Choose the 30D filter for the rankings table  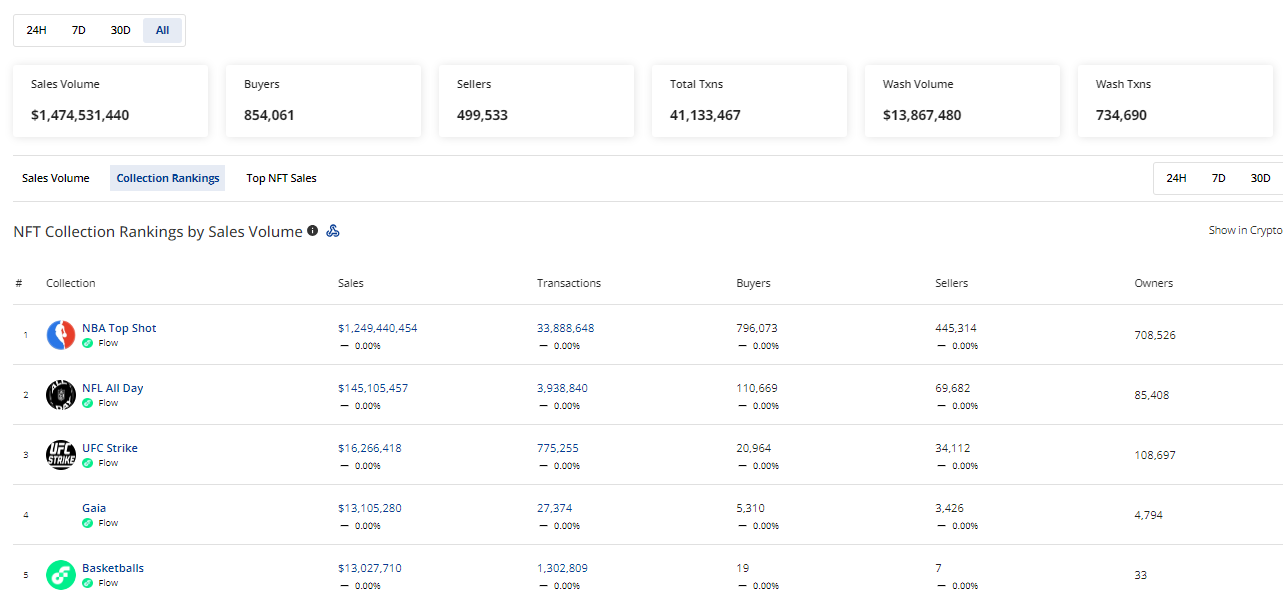(1260, 178)
